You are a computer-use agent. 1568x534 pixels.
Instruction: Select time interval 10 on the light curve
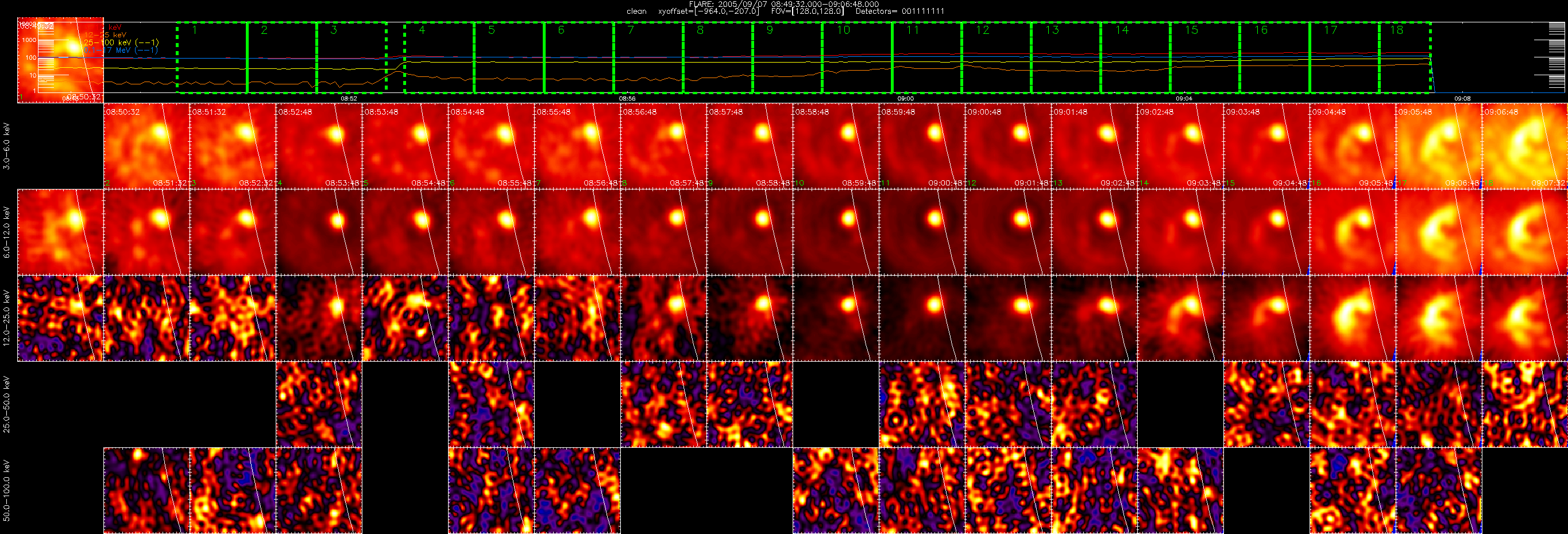[857, 58]
